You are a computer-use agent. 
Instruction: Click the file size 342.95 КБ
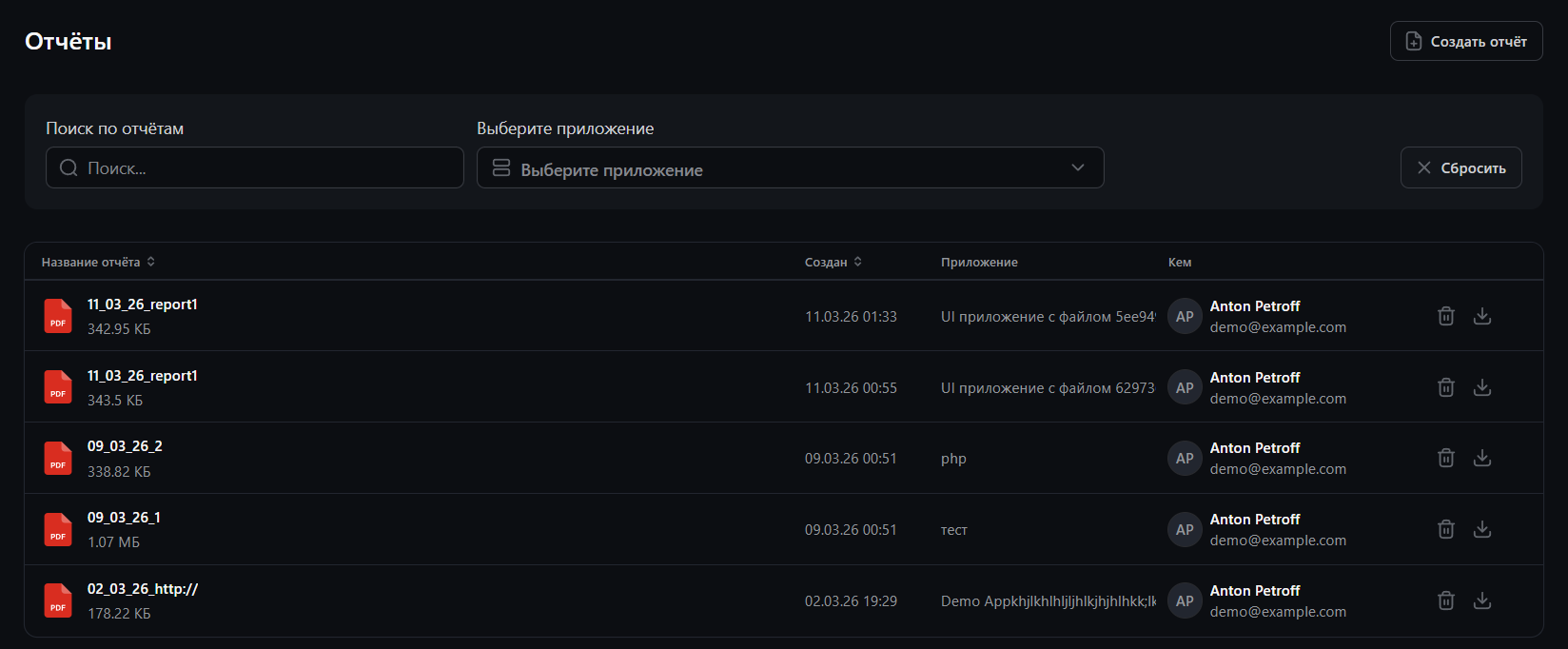click(x=119, y=329)
